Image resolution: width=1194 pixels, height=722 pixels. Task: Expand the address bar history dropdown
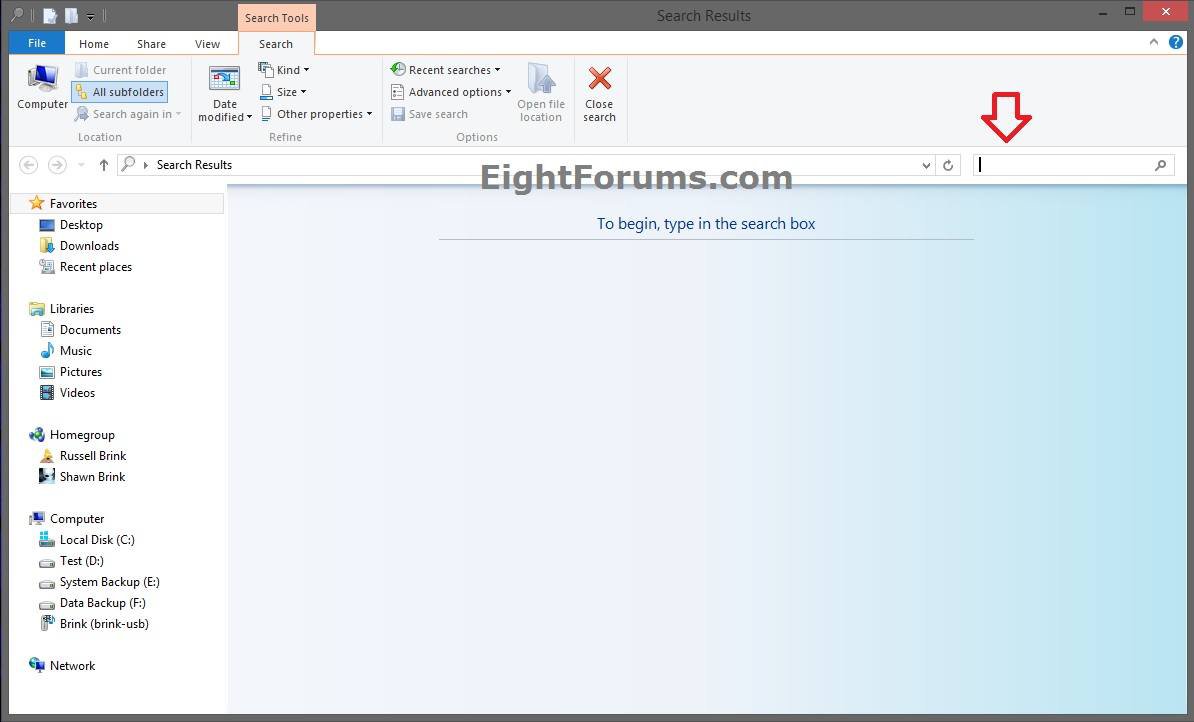[924, 165]
